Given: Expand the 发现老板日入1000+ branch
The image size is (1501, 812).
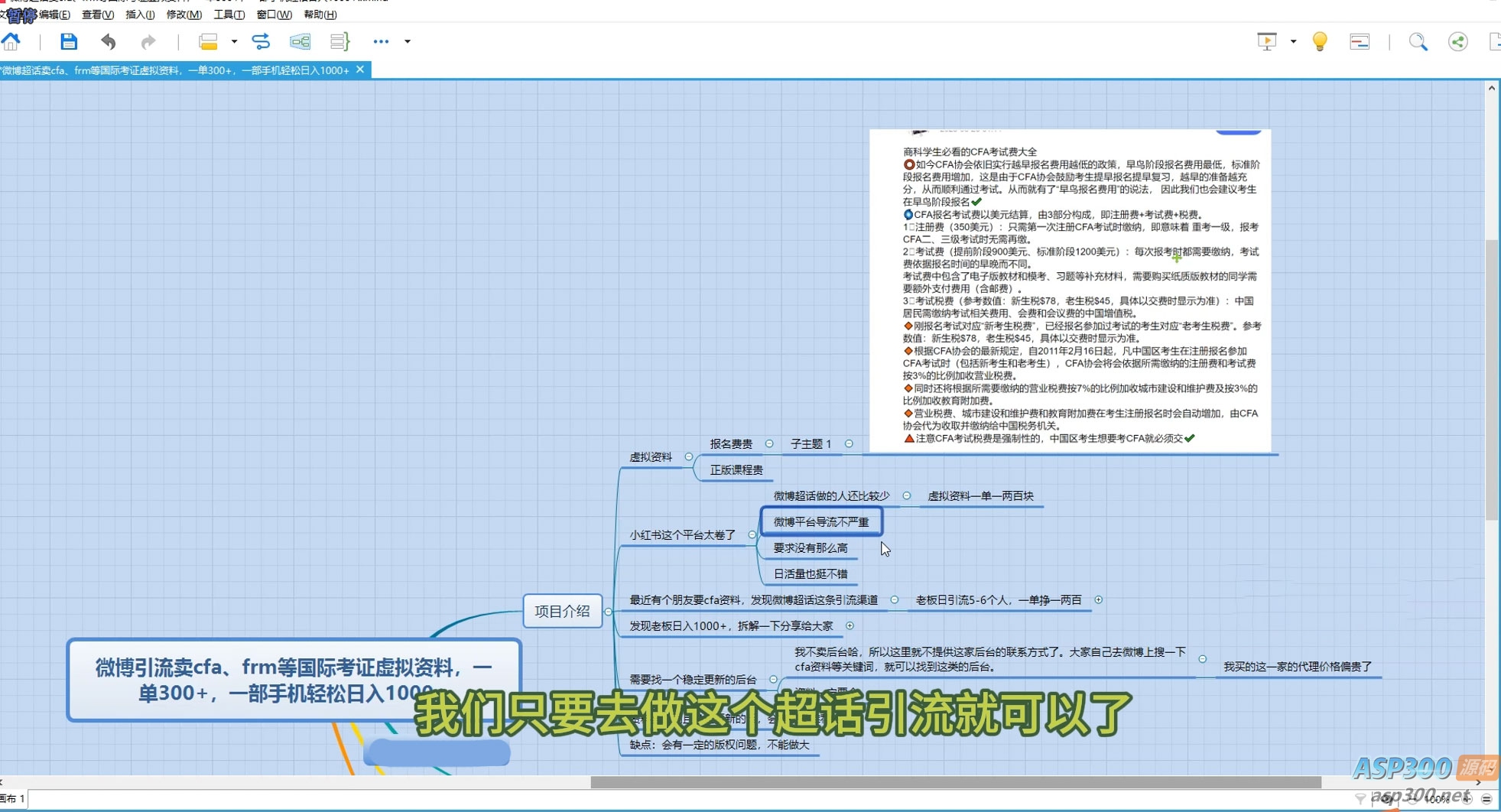Looking at the screenshot, I should [850, 625].
